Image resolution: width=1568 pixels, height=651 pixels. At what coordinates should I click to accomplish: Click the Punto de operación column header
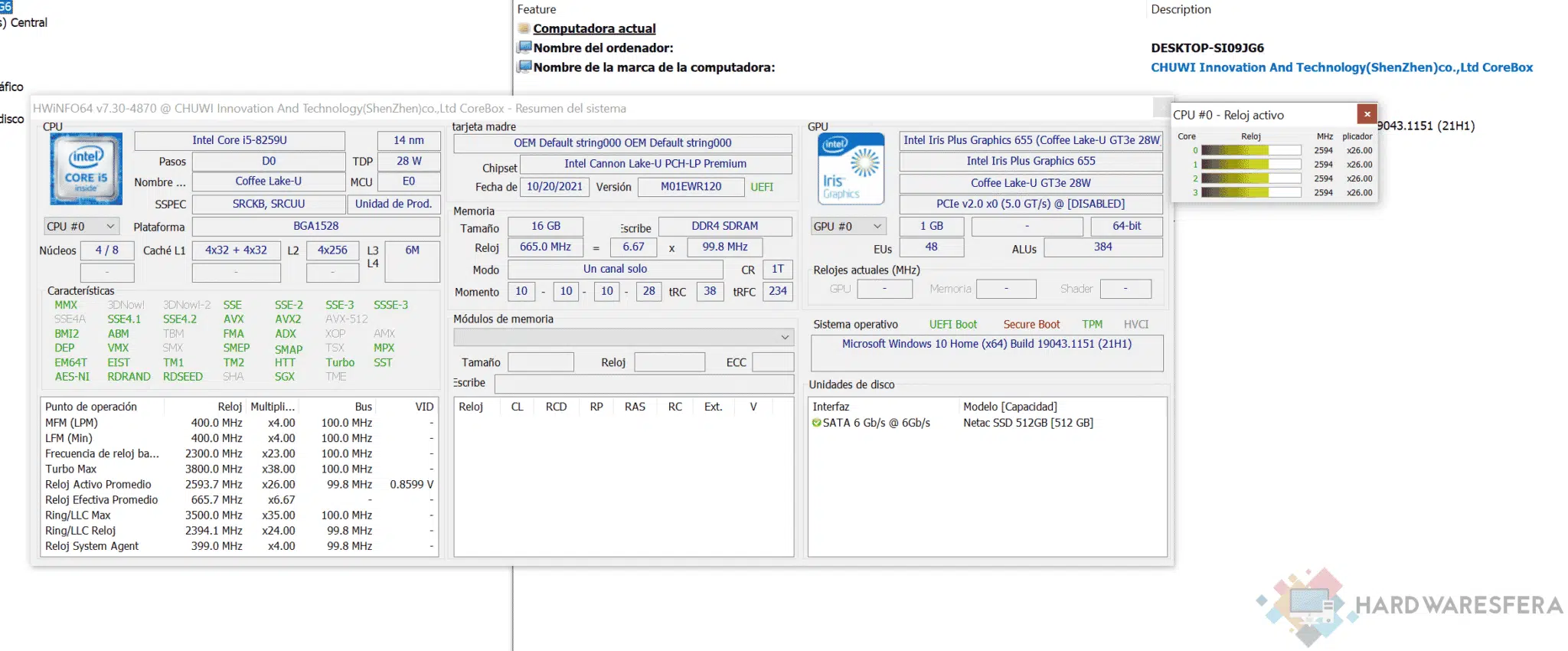(x=91, y=407)
